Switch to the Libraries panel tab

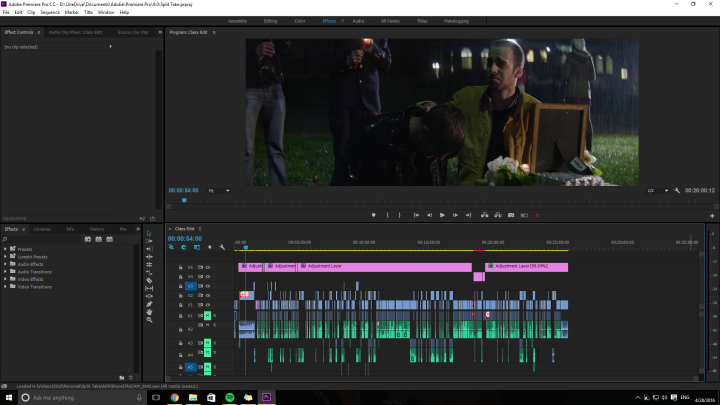click(x=42, y=229)
